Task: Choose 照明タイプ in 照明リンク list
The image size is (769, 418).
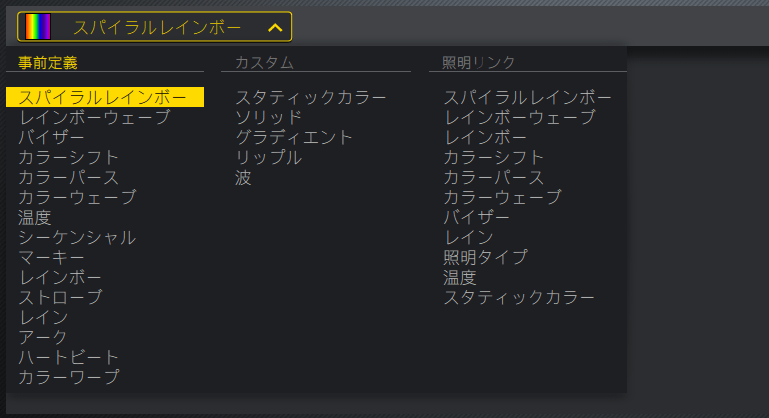Action: 486,257
